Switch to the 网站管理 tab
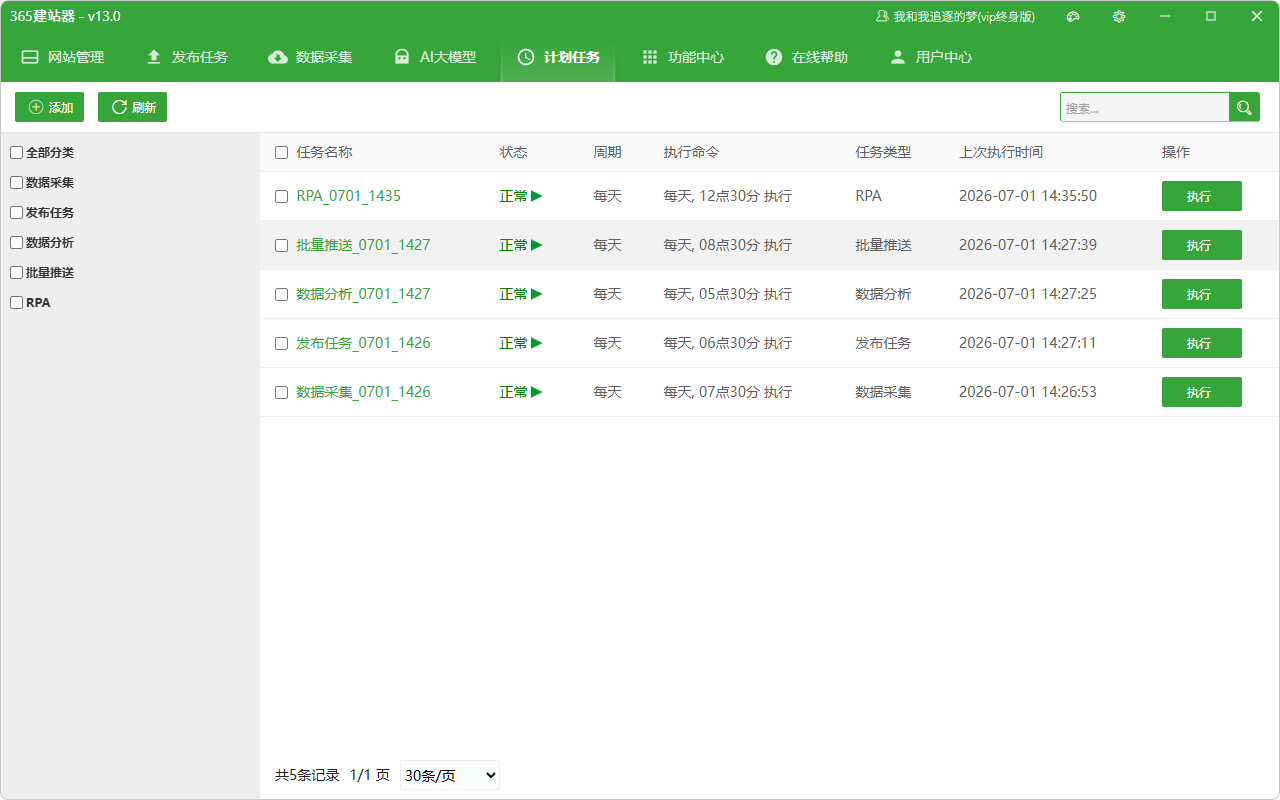Viewport: 1280px width, 800px height. tap(63, 57)
